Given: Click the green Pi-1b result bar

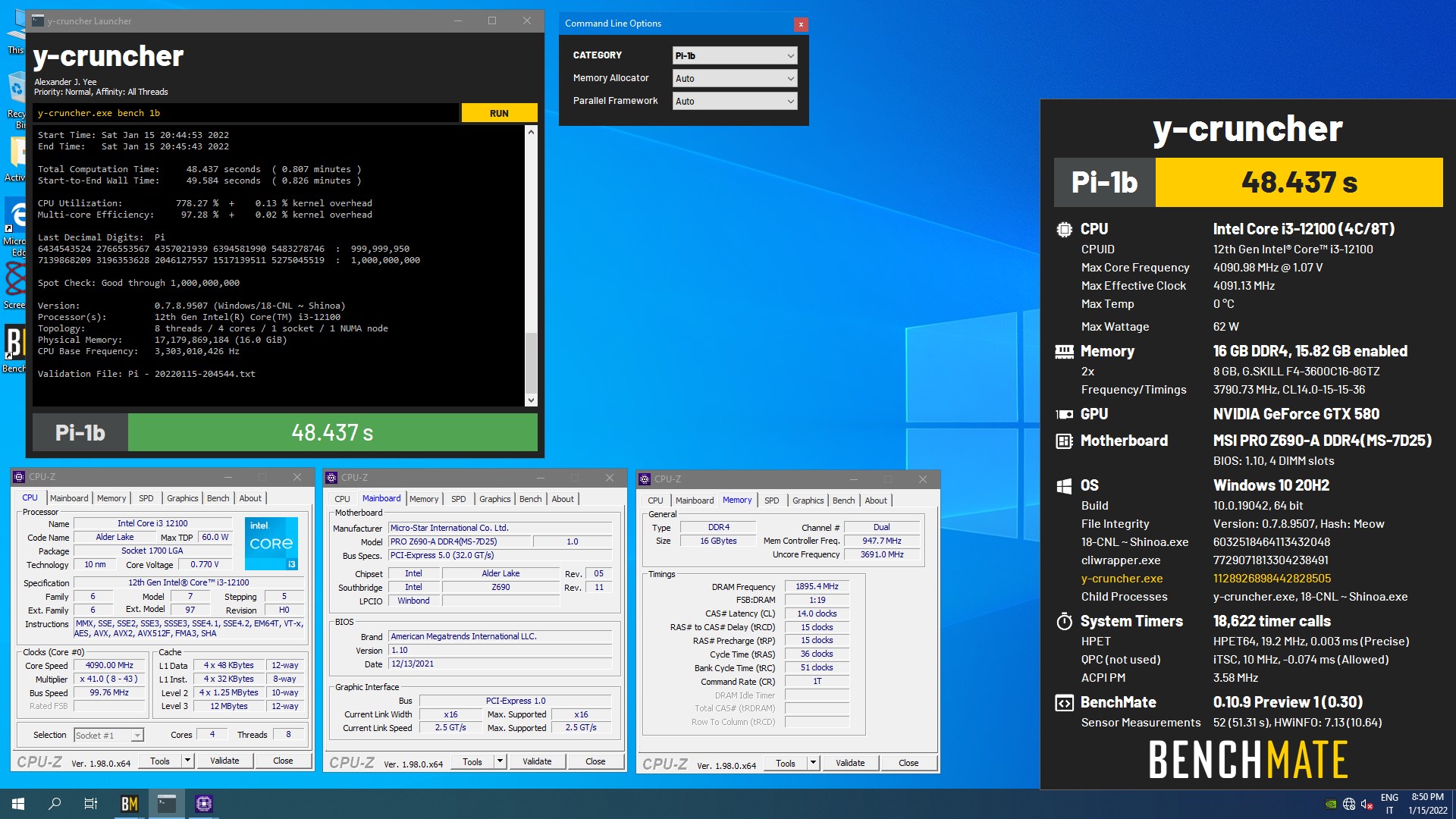Looking at the screenshot, I should [x=332, y=432].
